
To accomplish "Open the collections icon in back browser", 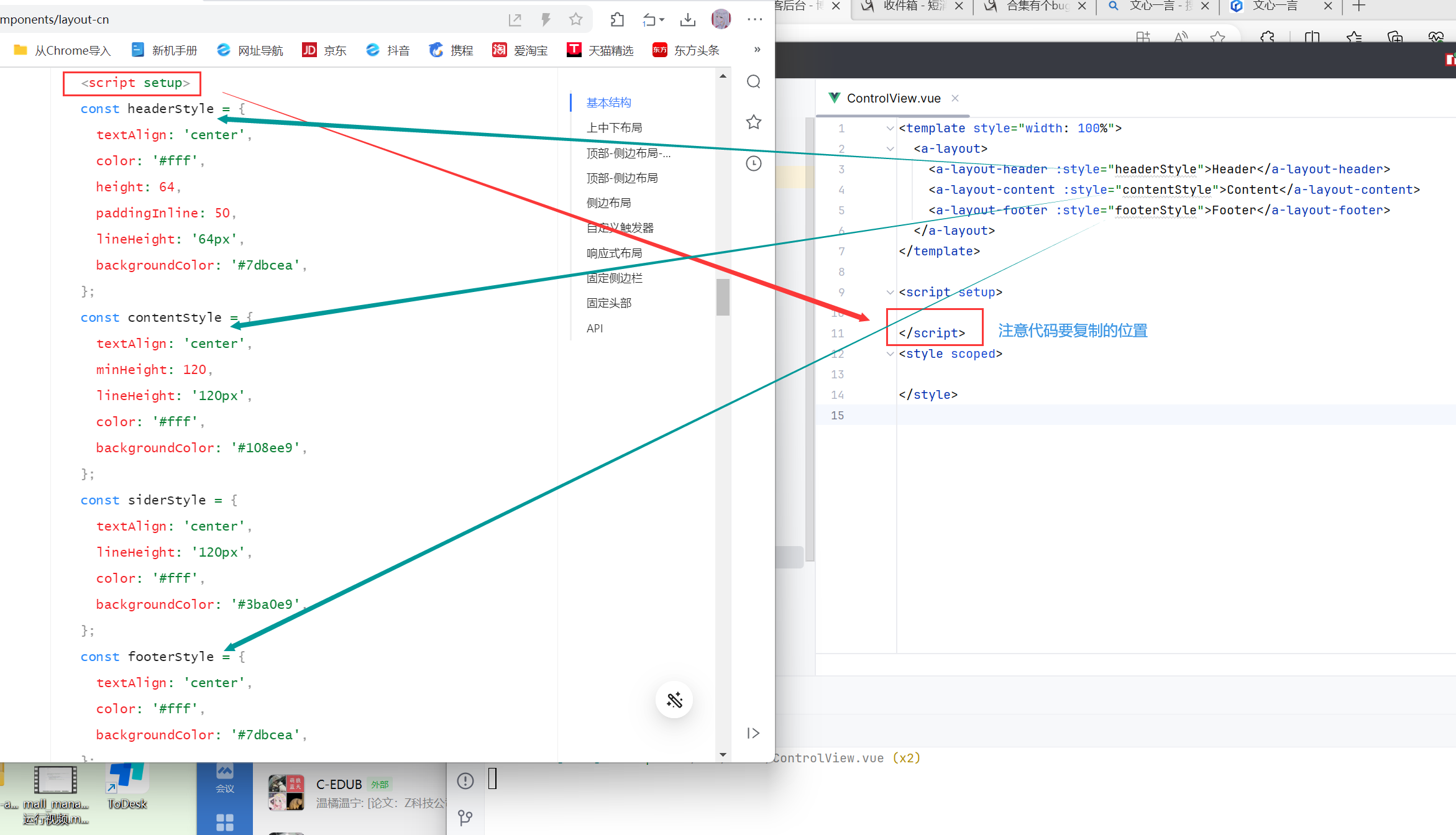I will tap(1395, 37).
